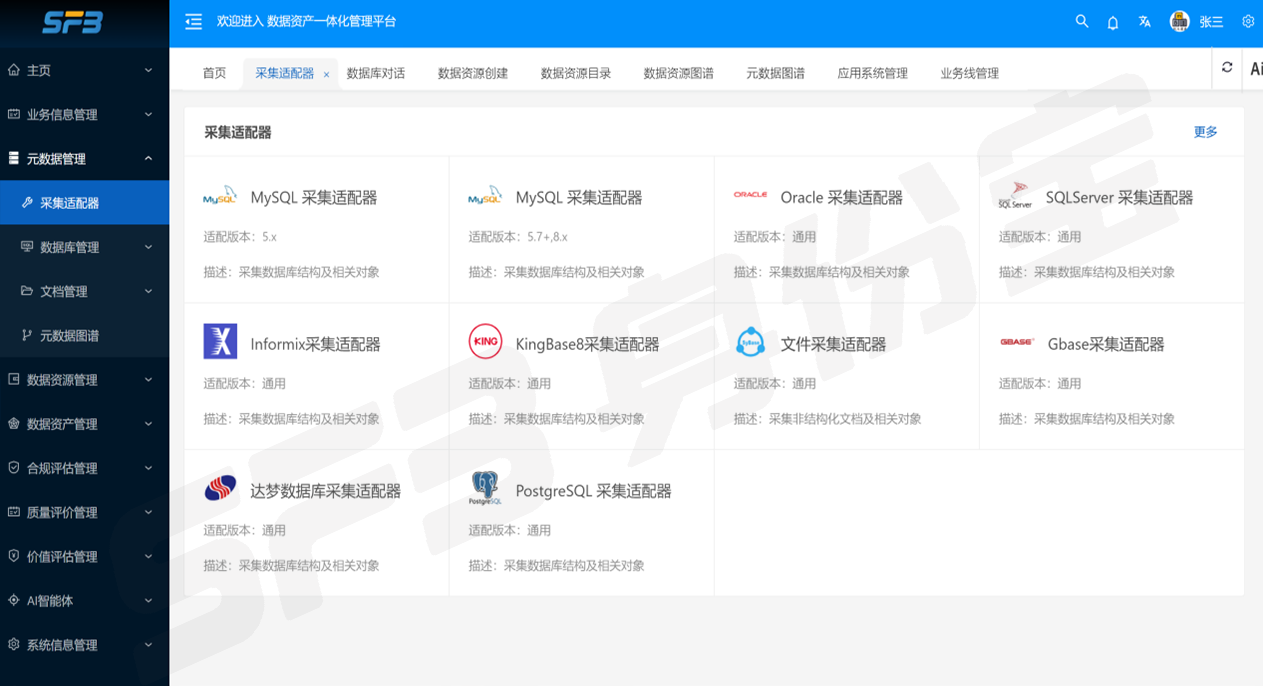Click the branch icon beside 元数据图谱 in sidebar
This screenshot has height=686, width=1263.
pos(27,335)
